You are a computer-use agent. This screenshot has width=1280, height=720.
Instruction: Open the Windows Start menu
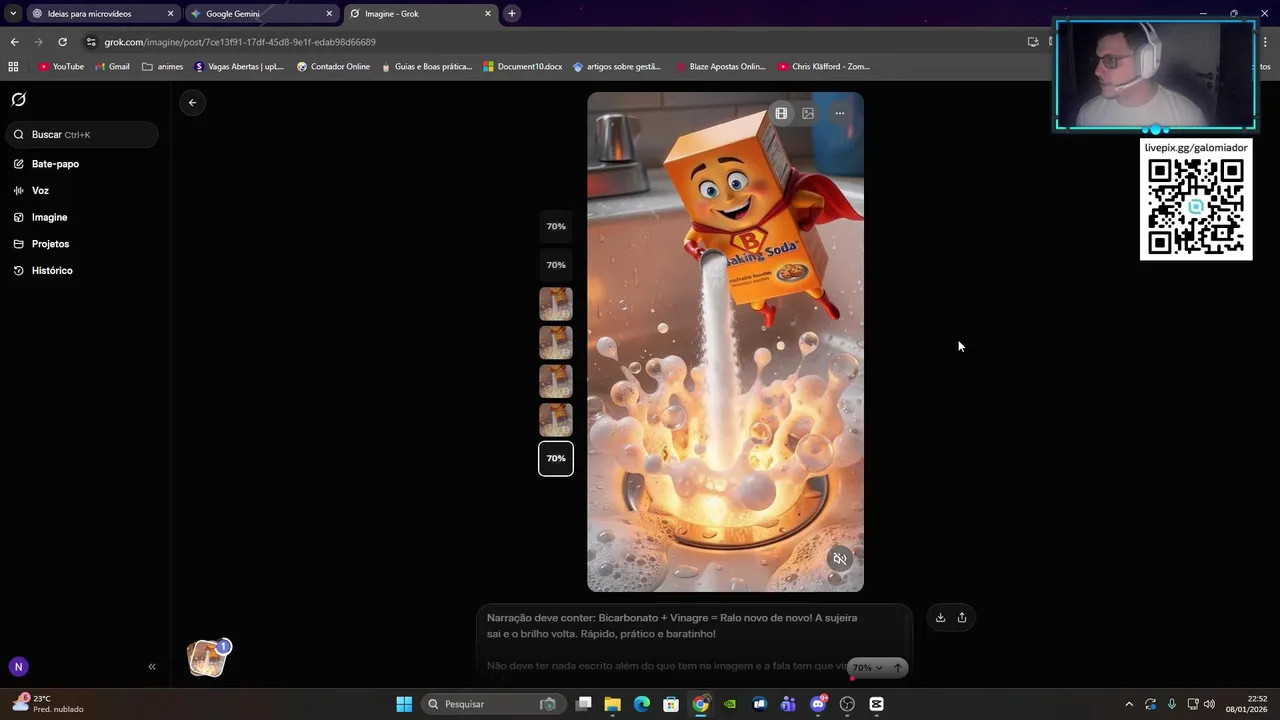coord(404,704)
